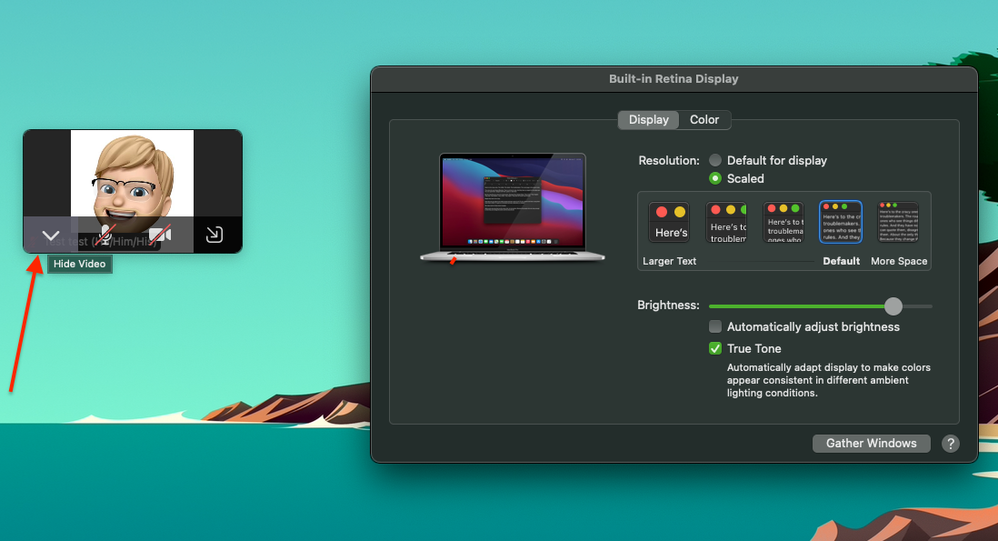The width and height of the screenshot is (998, 541).
Task: Click the Brightness slider knob
Action: (893, 306)
